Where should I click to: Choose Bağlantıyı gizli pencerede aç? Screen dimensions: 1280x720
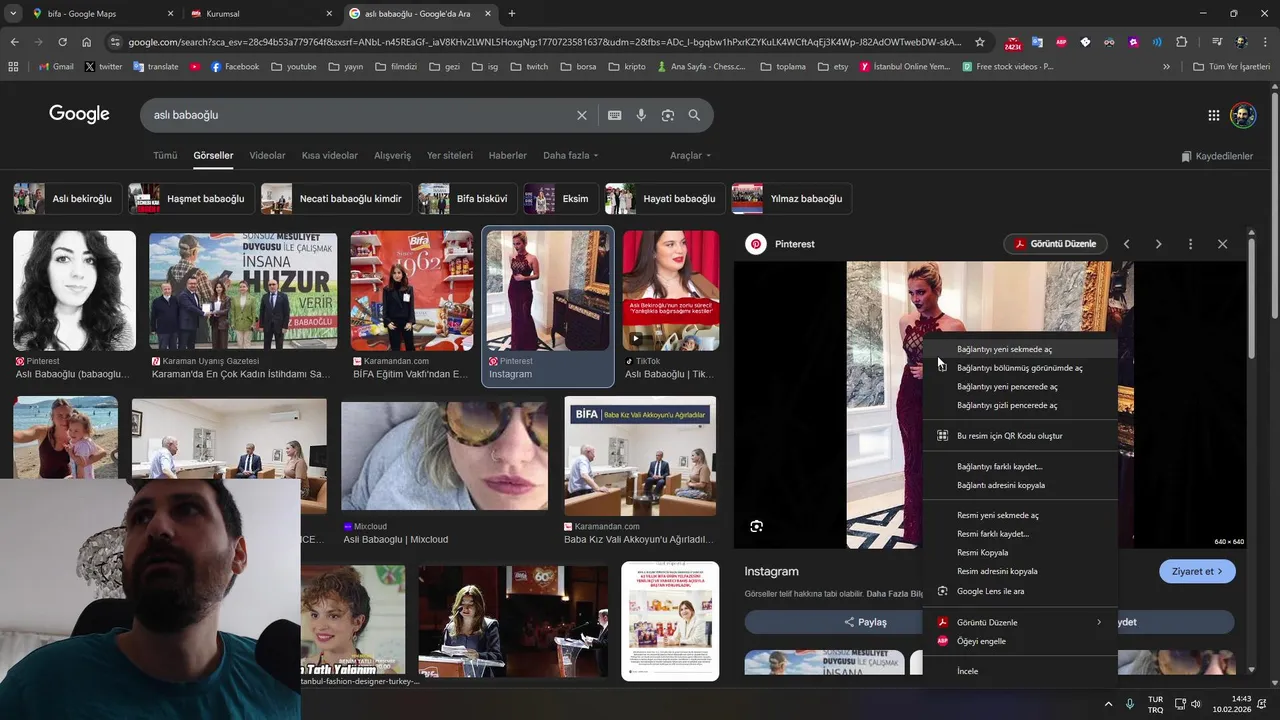pyautogui.click(x=1020, y=406)
